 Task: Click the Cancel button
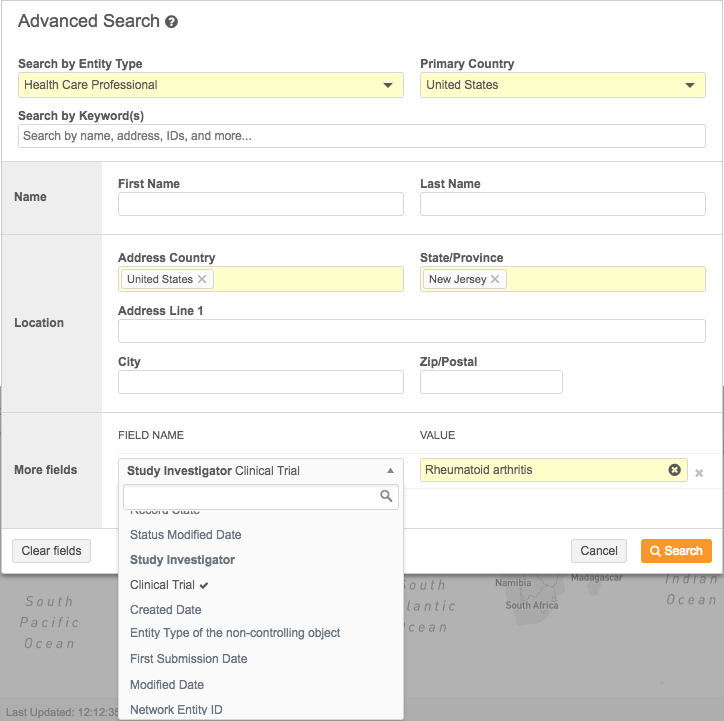point(599,551)
